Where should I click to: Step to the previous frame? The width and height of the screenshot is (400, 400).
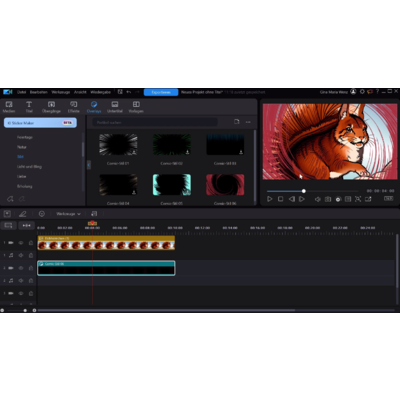pyautogui.click(x=292, y=199)
